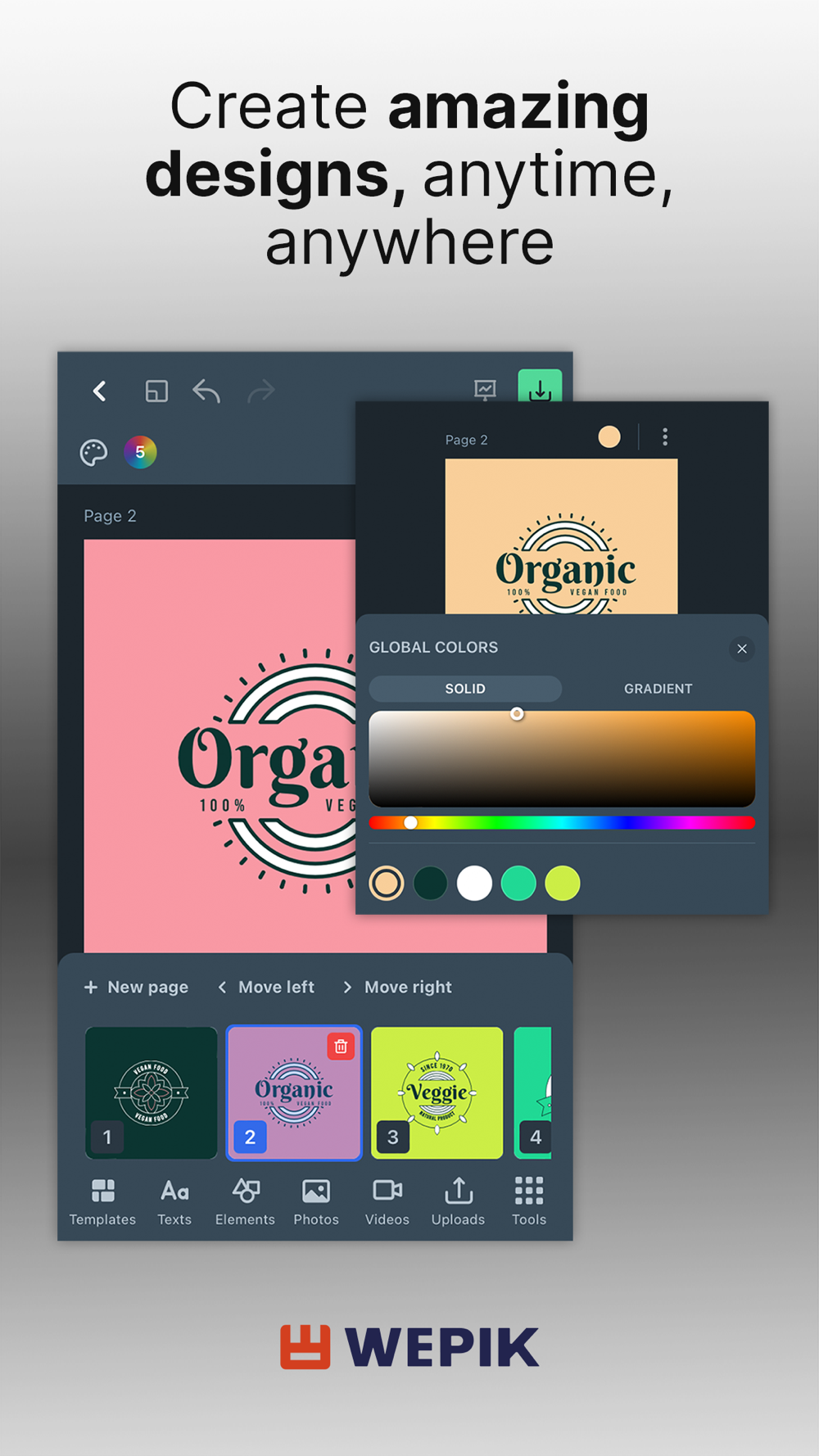Delete page 2 with the red trash icon
Viewport: 819px width, 1456px height.
(341, 1047)
